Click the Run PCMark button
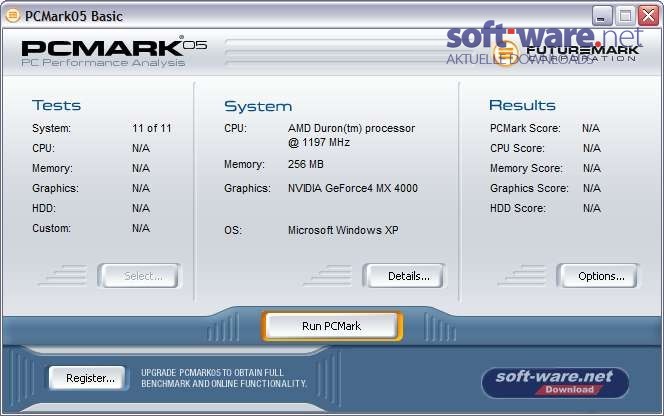This screenshot has width=664, height=416. (332, 326)
